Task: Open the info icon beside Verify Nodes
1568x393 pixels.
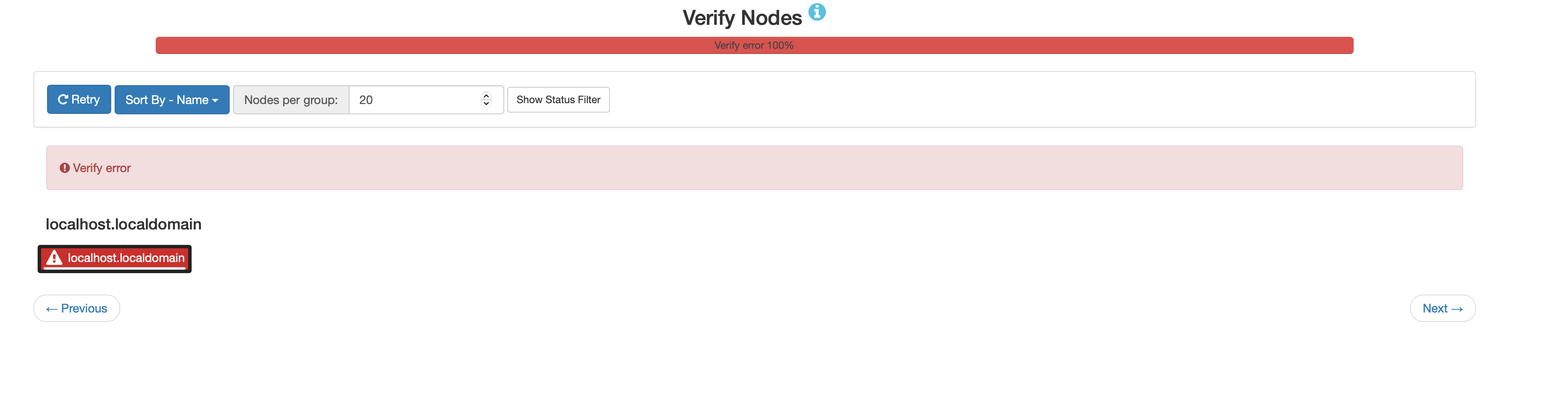Action: tap(817, 12)
